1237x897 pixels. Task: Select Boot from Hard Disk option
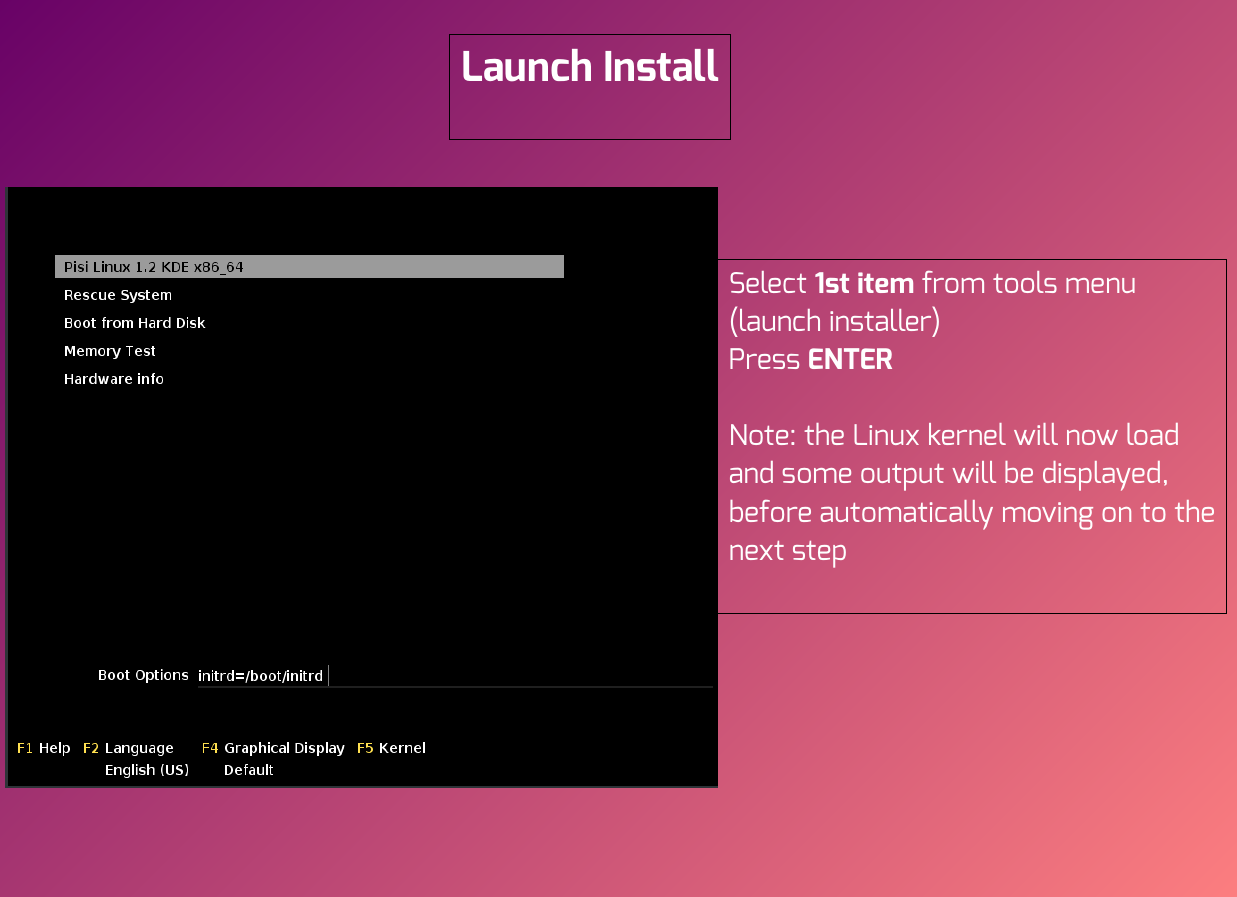click(135, 323)
